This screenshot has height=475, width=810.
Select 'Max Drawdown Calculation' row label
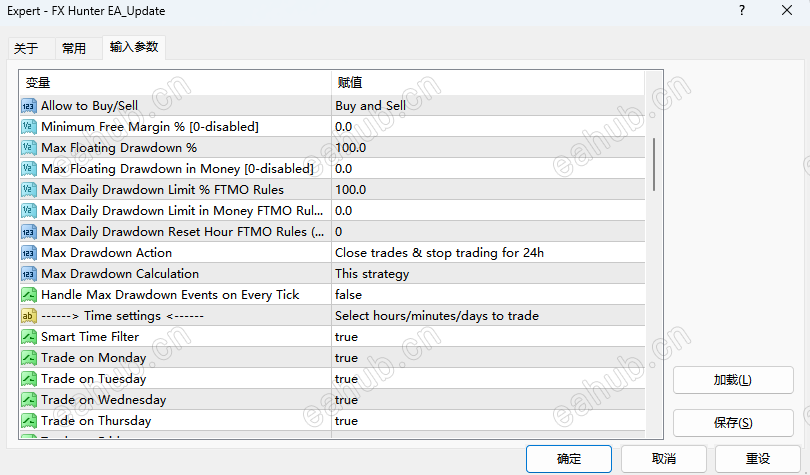[120, 274]
